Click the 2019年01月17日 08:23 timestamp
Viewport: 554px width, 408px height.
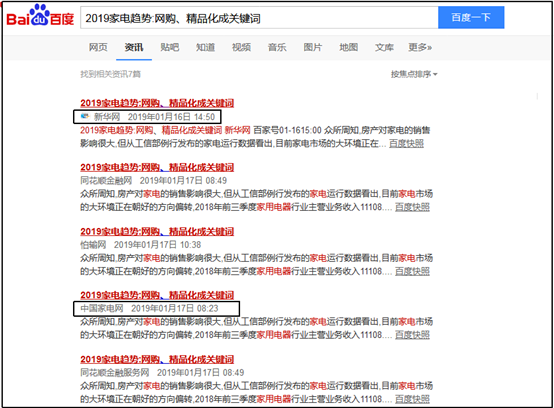pos(175,308)
